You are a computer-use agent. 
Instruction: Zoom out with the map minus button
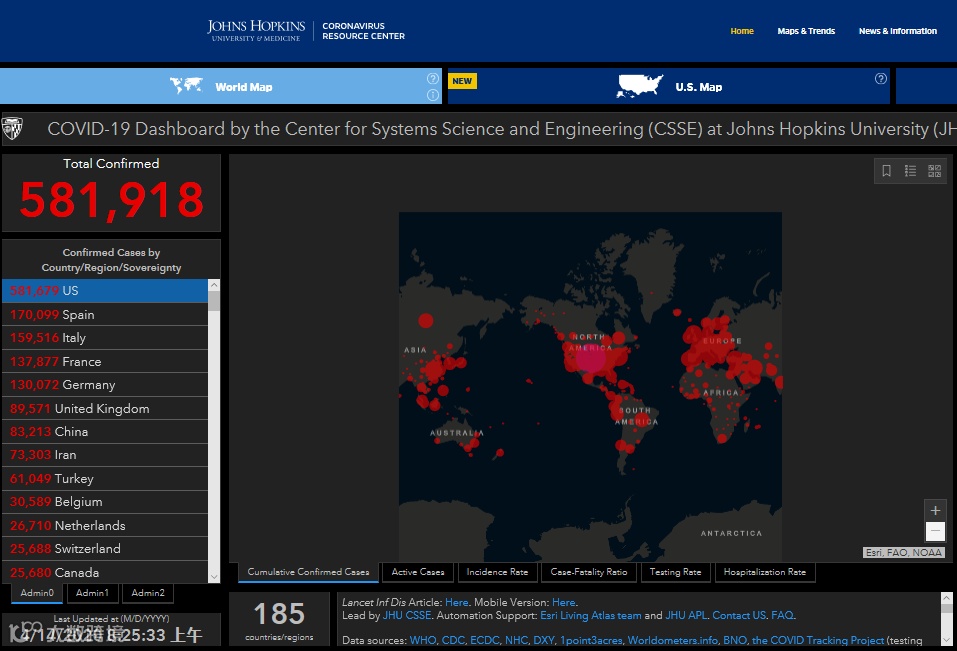tap(935, 531)
